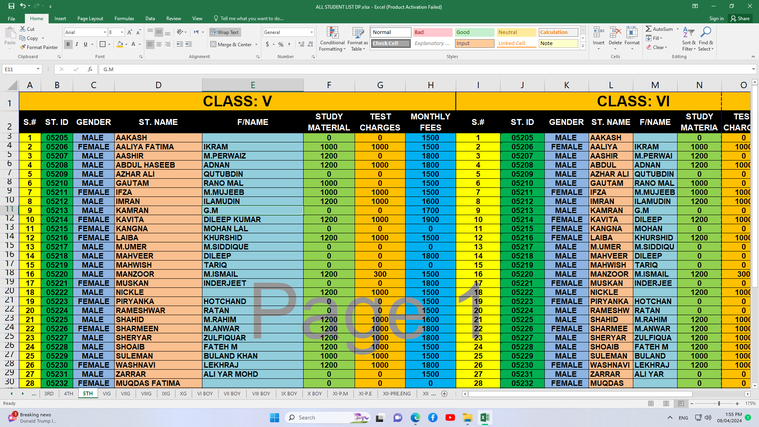This screenshot has height=427, width=759.
Task: Click the Cut scissors icon
Action: point(22,29)
